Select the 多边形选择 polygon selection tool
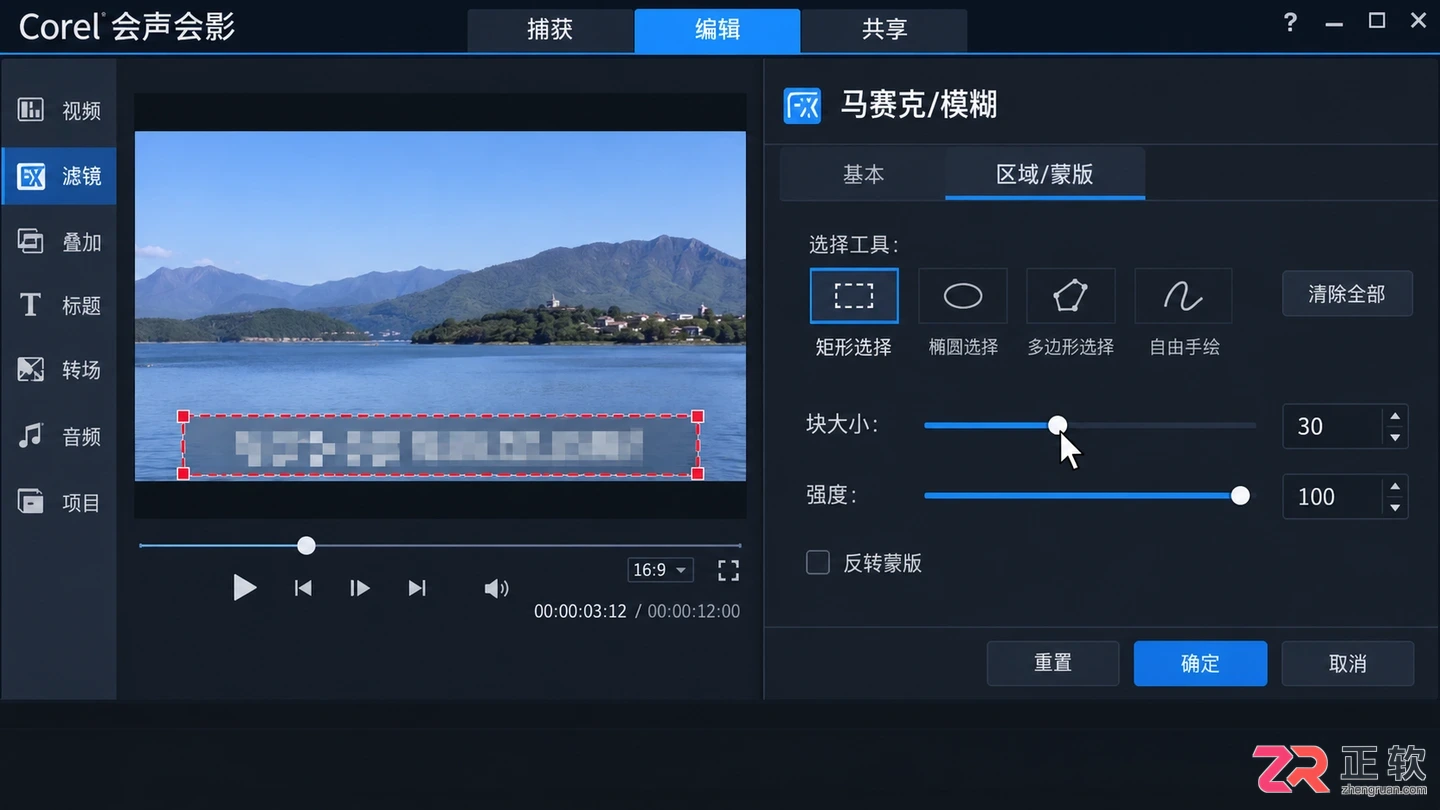Screen dimensions: 1440x810 (x=1071, y=296)
